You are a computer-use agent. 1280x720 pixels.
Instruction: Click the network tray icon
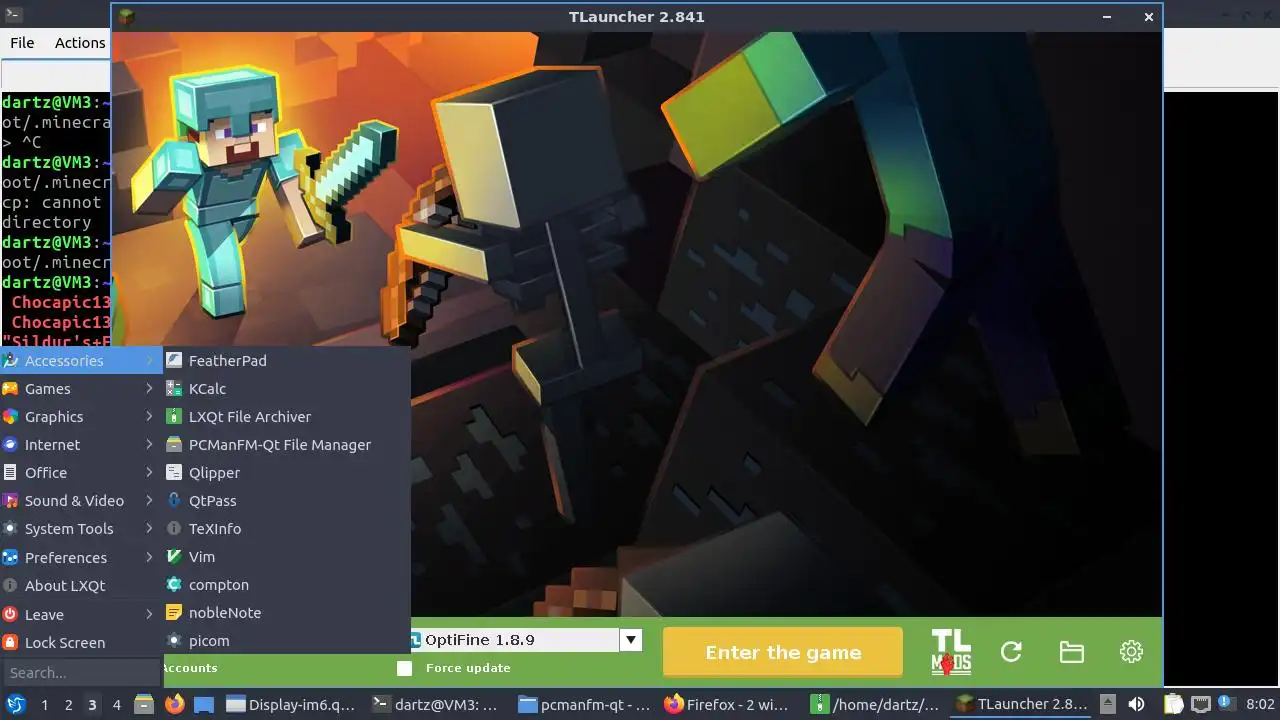click(x=1200, y=704)
